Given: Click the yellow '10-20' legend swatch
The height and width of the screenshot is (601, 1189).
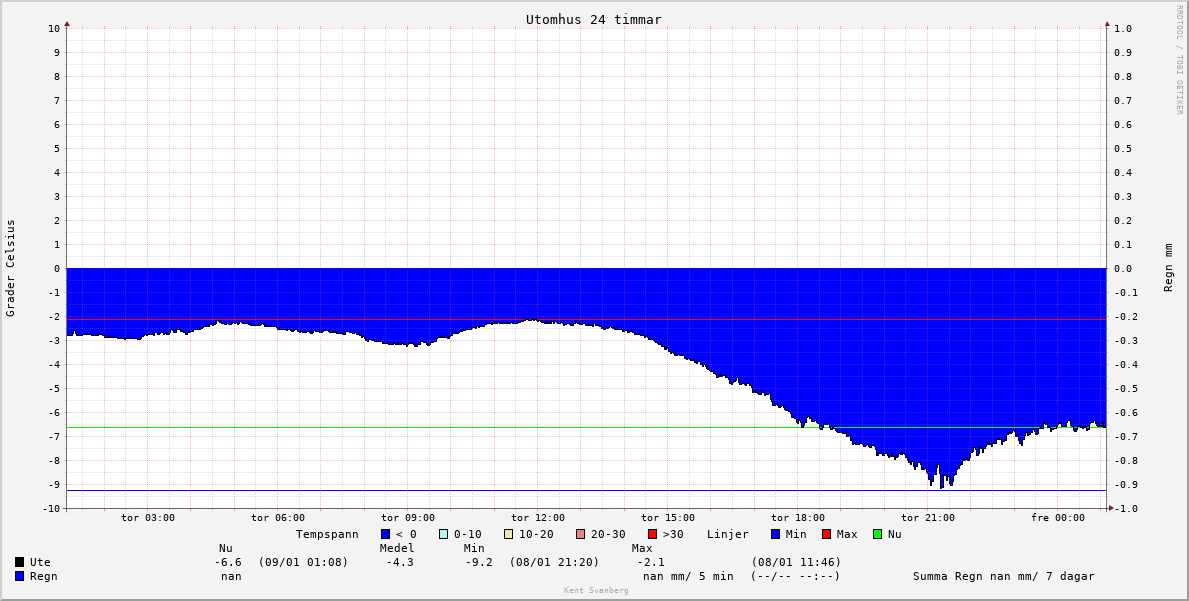Looking at the screenshot, I should (x=509, y=534).
